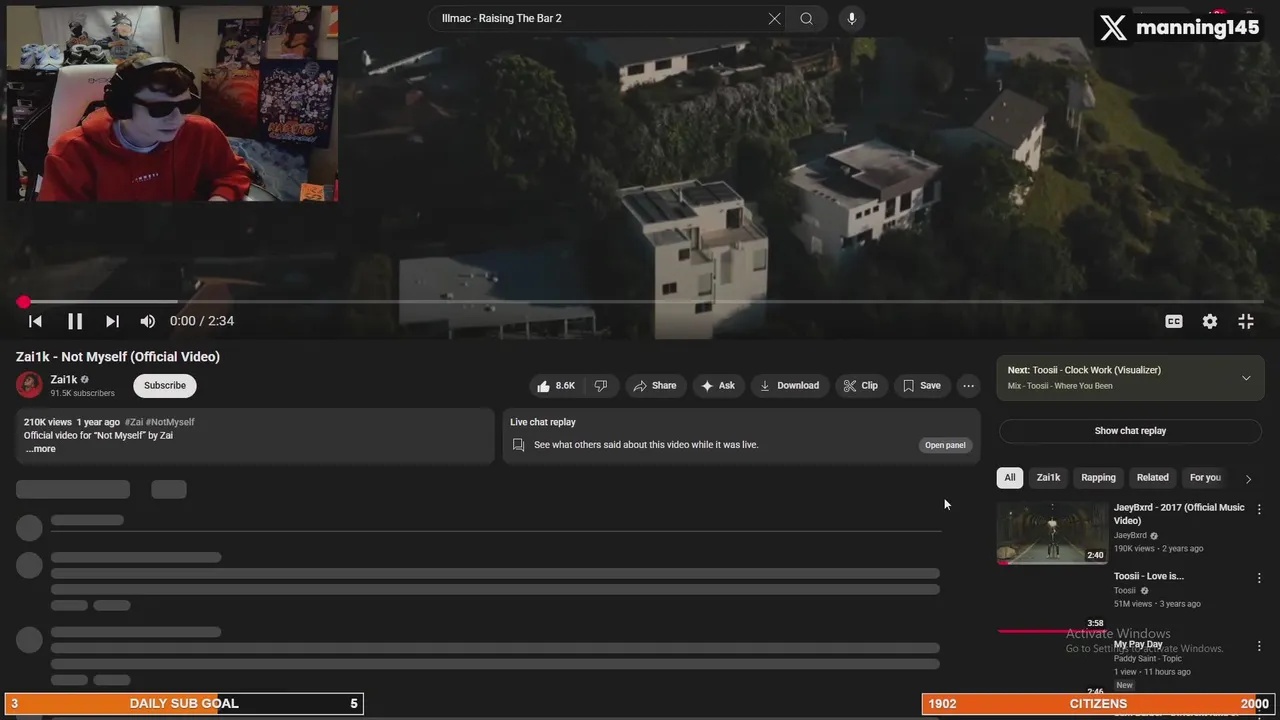The width and height of the screenshot is (1280, 720).
Task: Open options for Toosii Love is video
Action: (1259, 578)
